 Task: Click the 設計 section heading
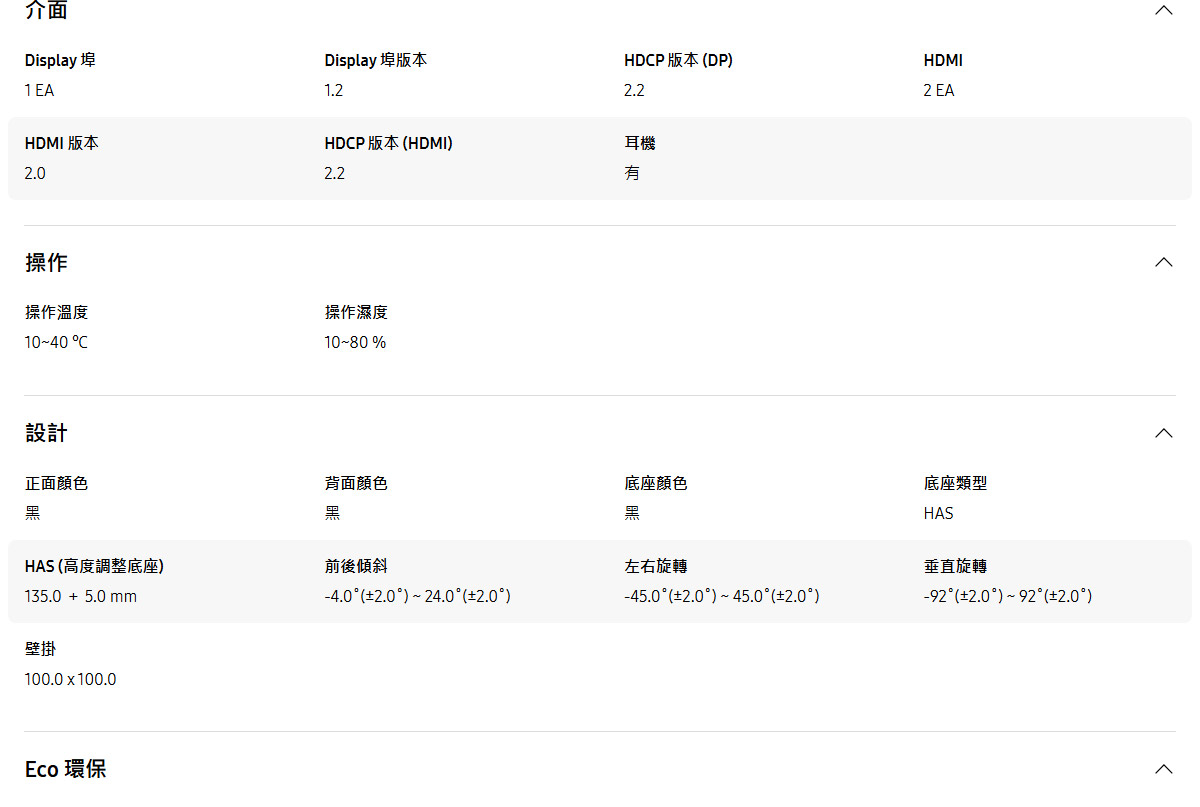[x=46, y=433]
